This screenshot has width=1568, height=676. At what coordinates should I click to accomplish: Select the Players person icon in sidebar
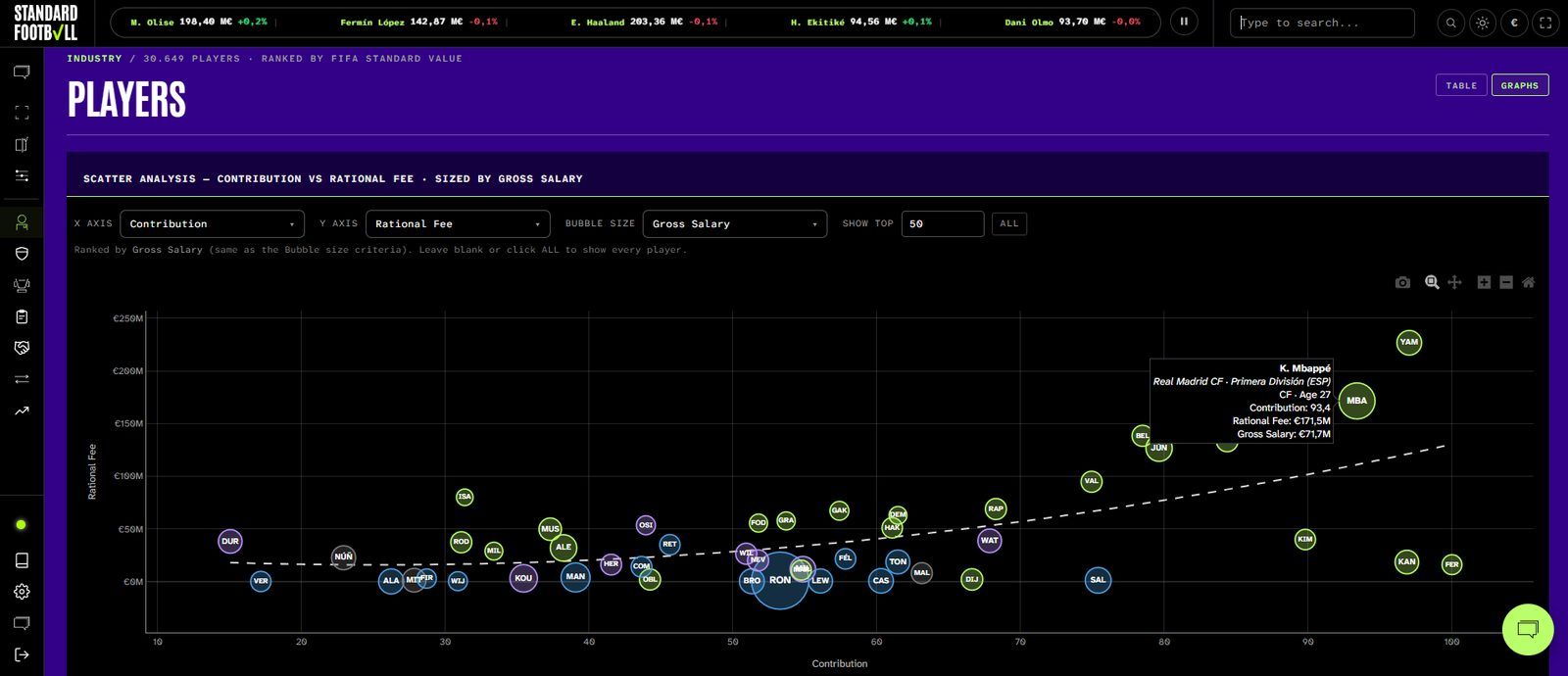point(22,222)
